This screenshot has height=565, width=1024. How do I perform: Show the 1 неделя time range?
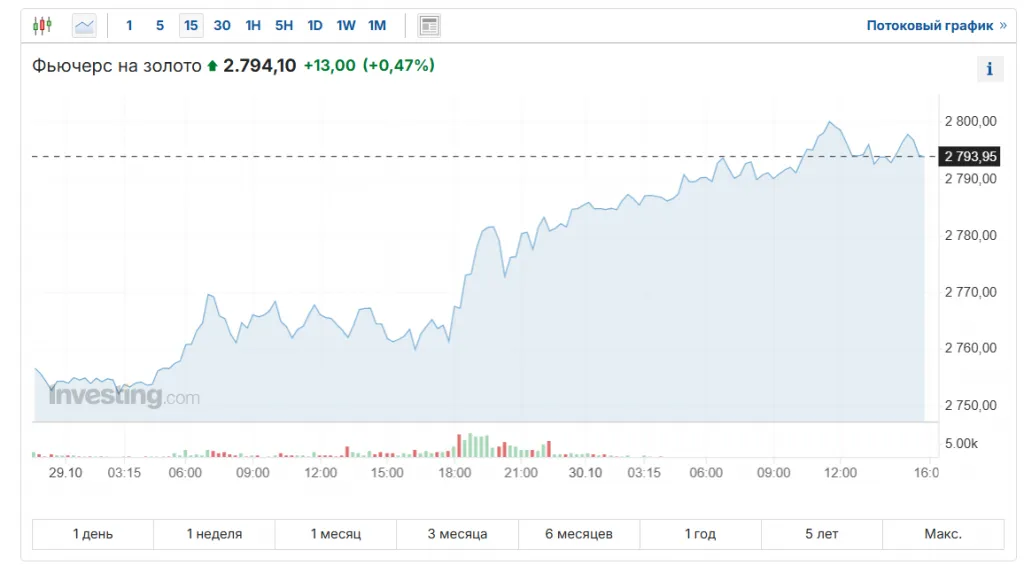[x=214, y=534]
